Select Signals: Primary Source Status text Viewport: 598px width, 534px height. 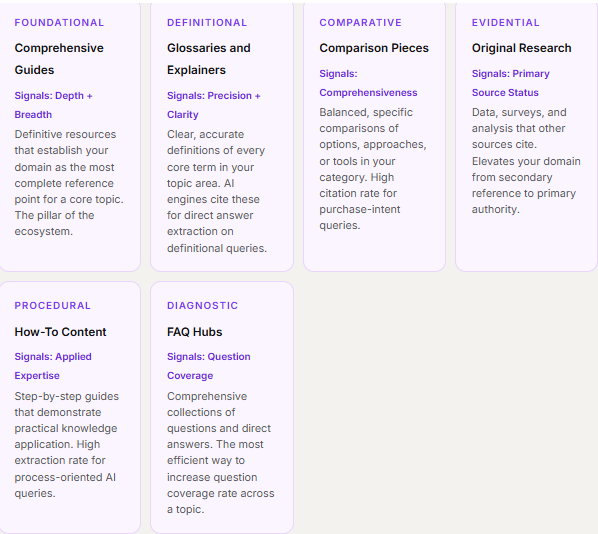pos(511,83)
